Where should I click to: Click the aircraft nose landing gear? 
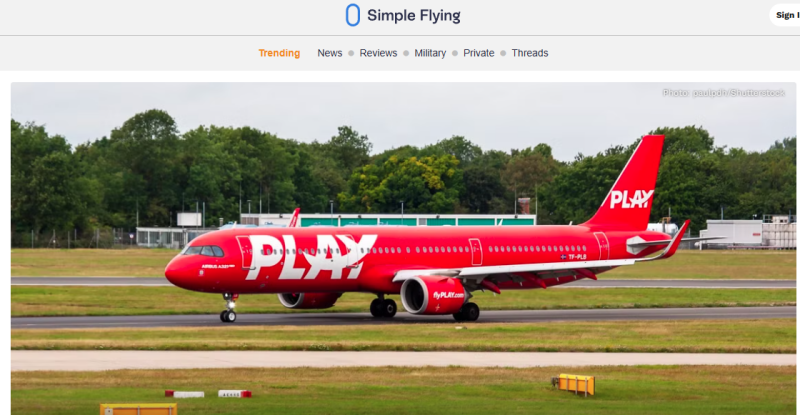click(229, 308)
